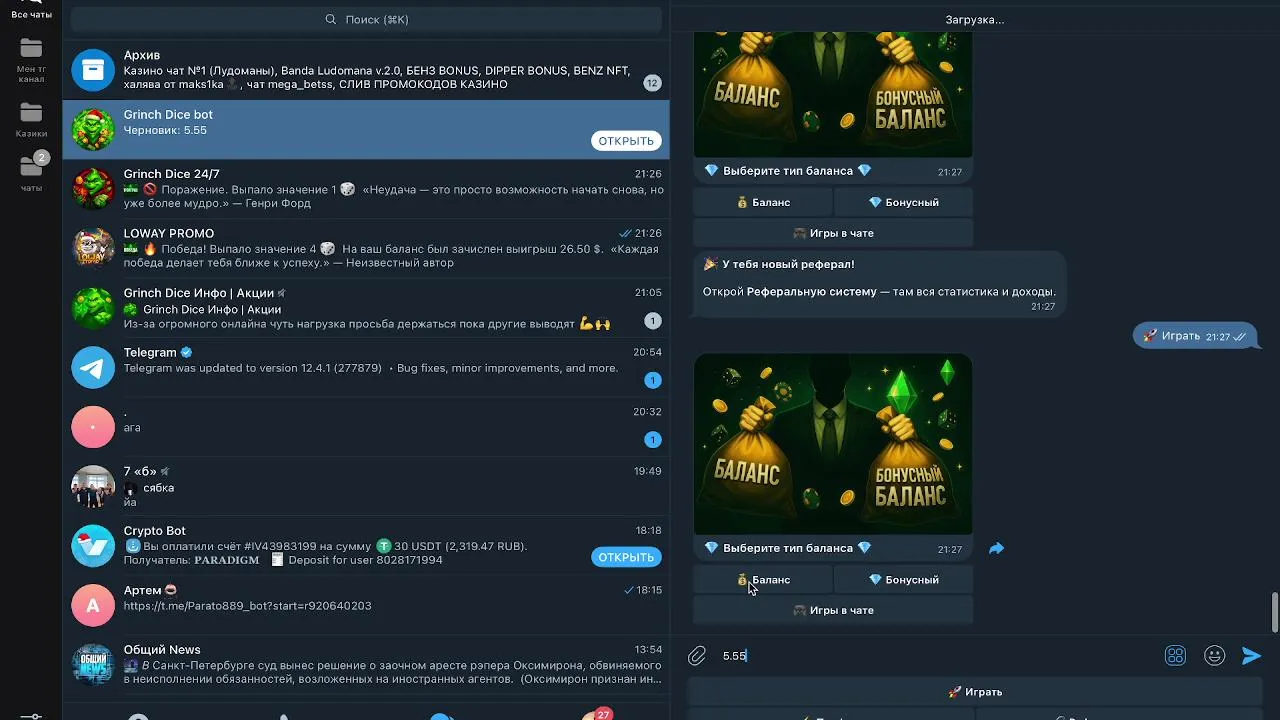This screenshot has height=720, width=1280.
Task: Click the t.me/Parato889_bot link text
Action: pyautogui.click(x=247, y=606)
